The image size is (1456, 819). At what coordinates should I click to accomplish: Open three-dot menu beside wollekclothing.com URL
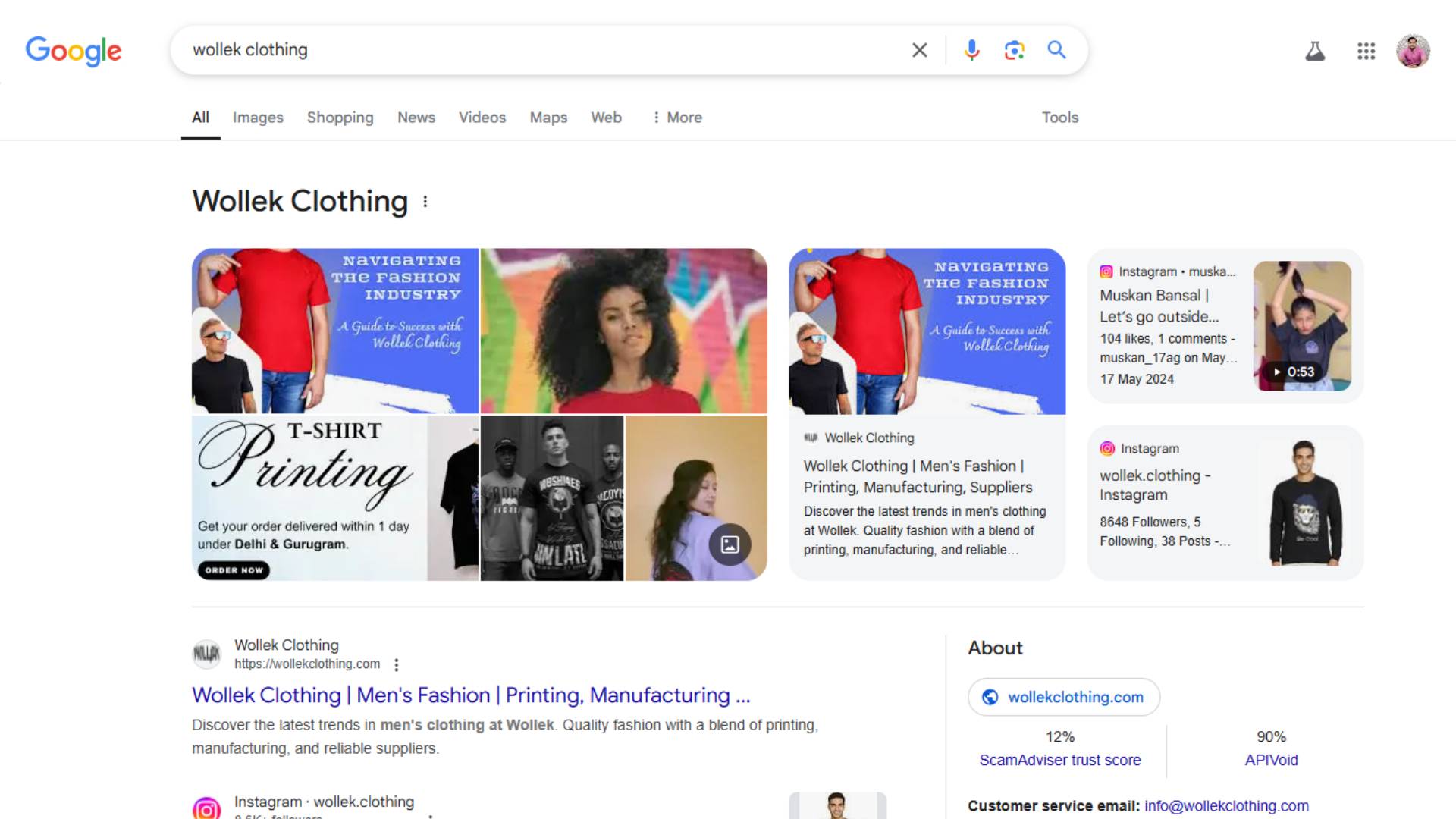[x=396, y=664]
